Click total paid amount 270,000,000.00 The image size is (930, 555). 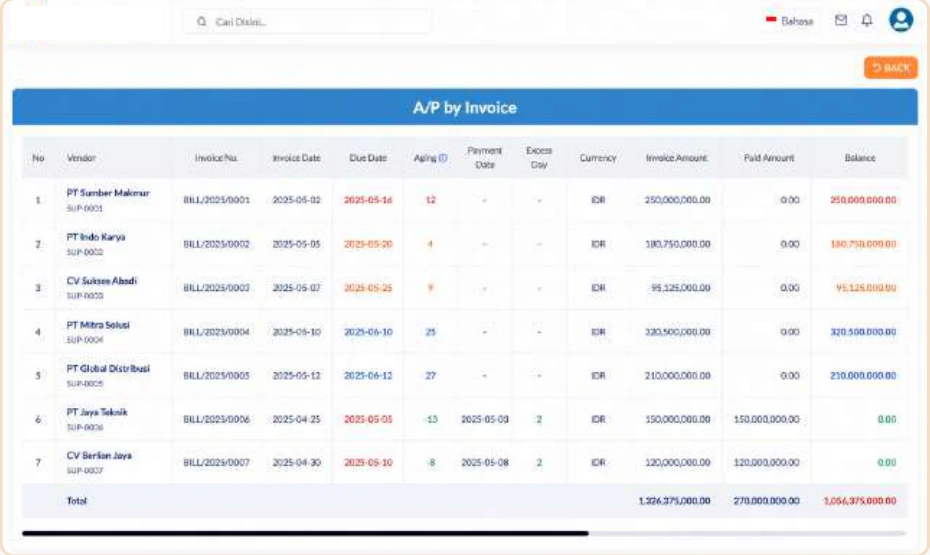pyautogui.click(x=766, y=501)
